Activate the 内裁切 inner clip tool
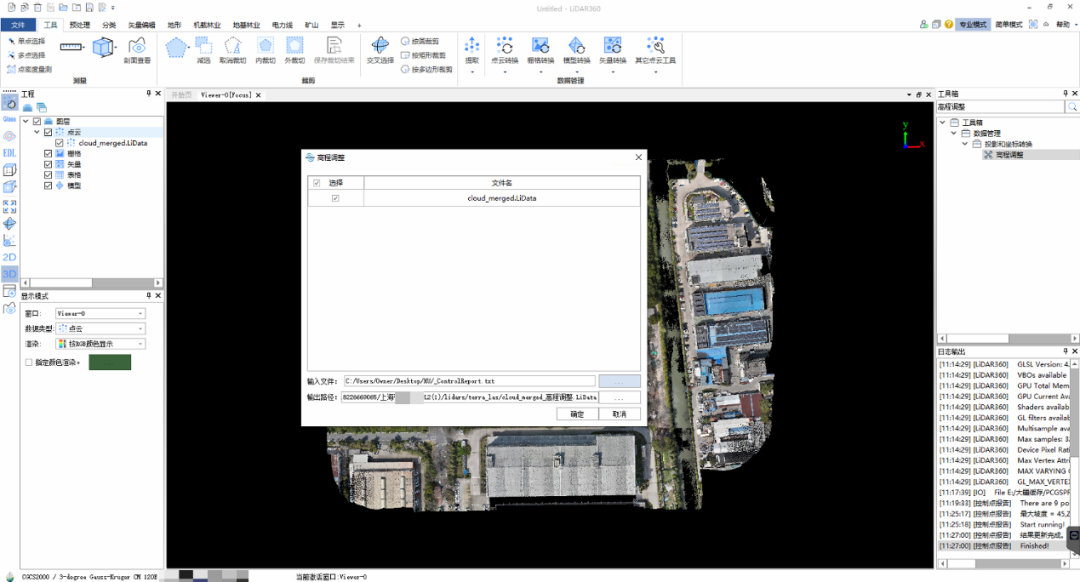1080x582 pixels. (265, 50)
